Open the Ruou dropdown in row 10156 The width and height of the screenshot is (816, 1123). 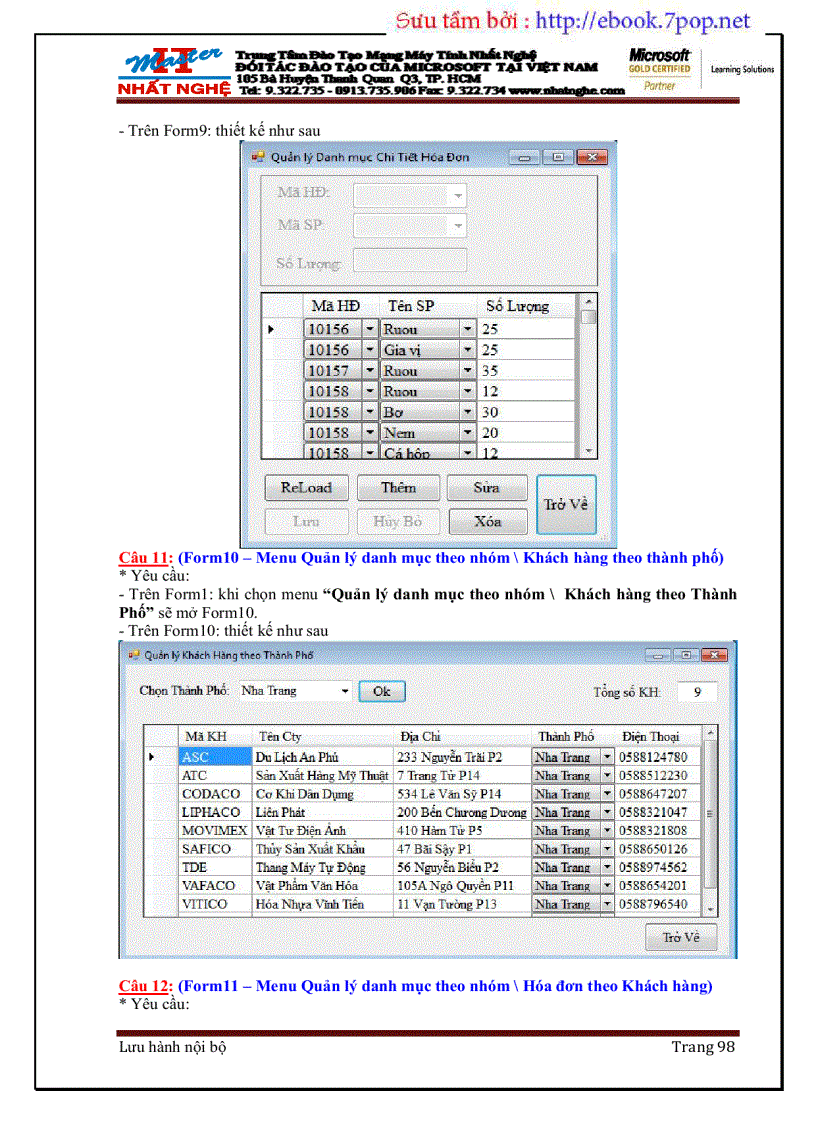[466, 329]
